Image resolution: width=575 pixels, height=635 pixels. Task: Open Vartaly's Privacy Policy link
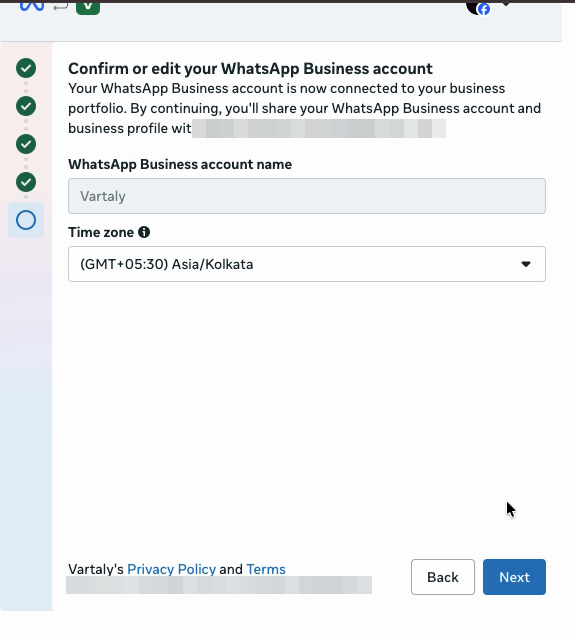tap(171, 569)
